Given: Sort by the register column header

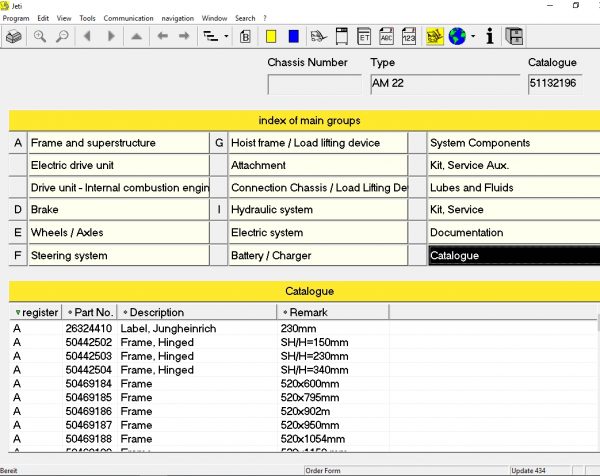Looking at the screenshot, I should pyautogui.click(x=36, y=313).
